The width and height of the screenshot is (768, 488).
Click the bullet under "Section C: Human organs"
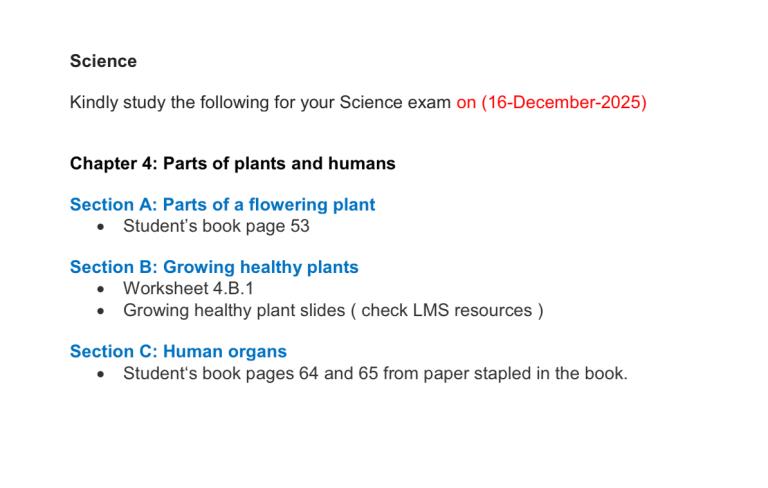[102, 375]
